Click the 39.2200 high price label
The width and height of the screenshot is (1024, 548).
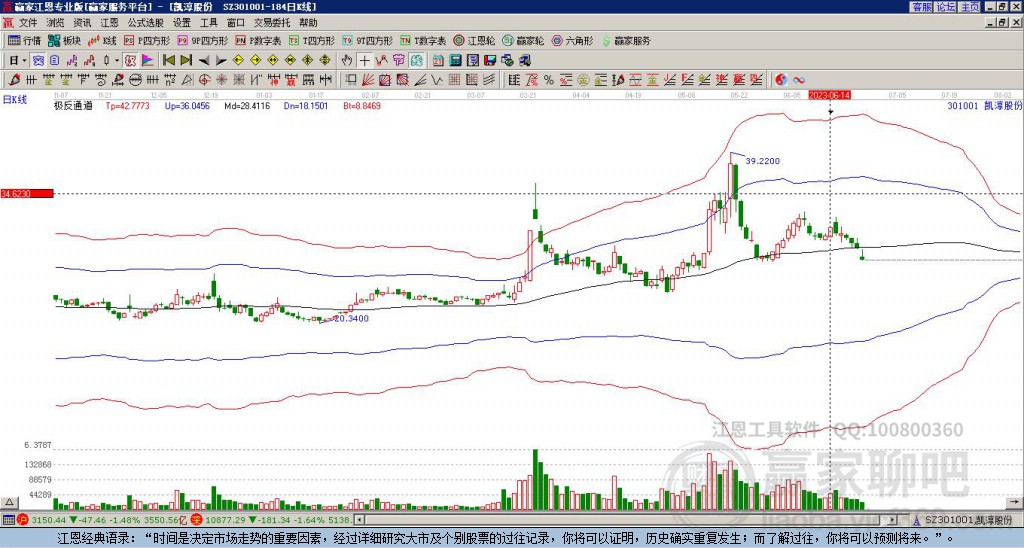[x=763, y=161]
